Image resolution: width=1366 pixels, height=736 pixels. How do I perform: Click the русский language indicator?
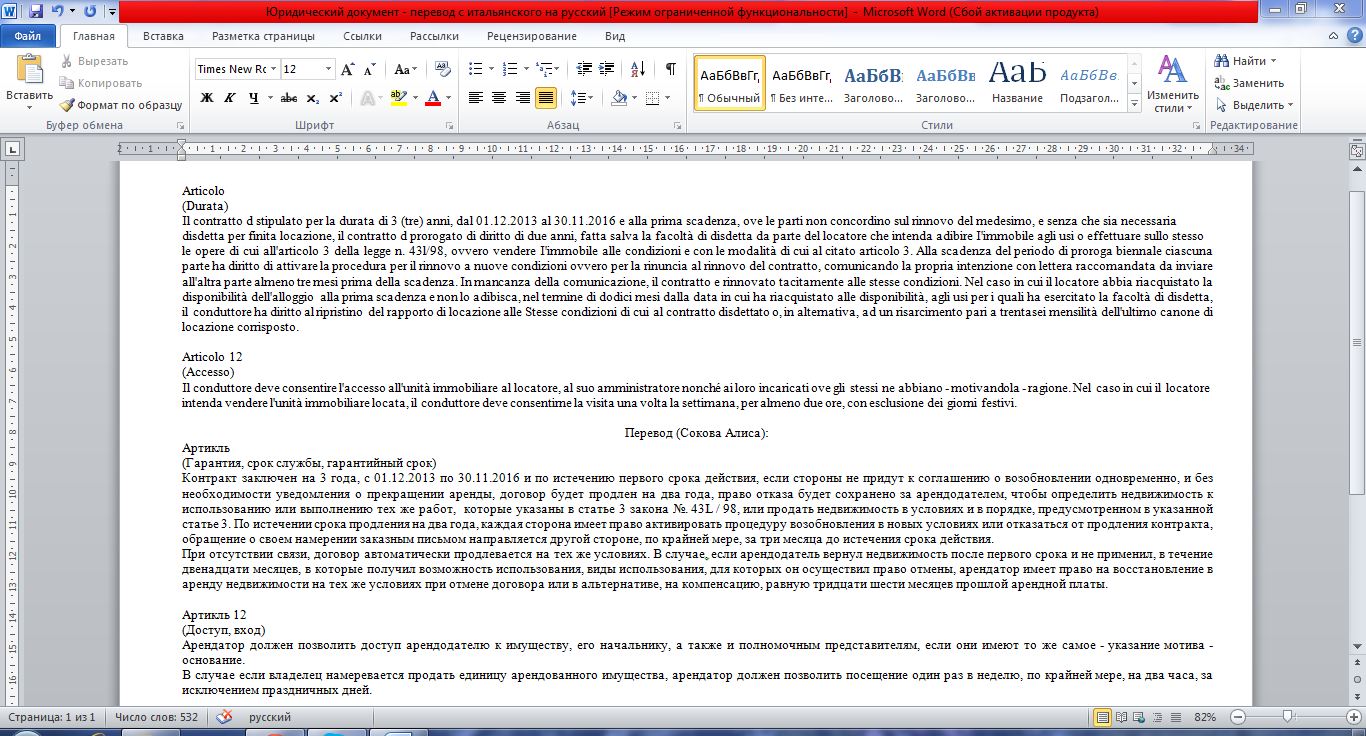tap(269, 717)
